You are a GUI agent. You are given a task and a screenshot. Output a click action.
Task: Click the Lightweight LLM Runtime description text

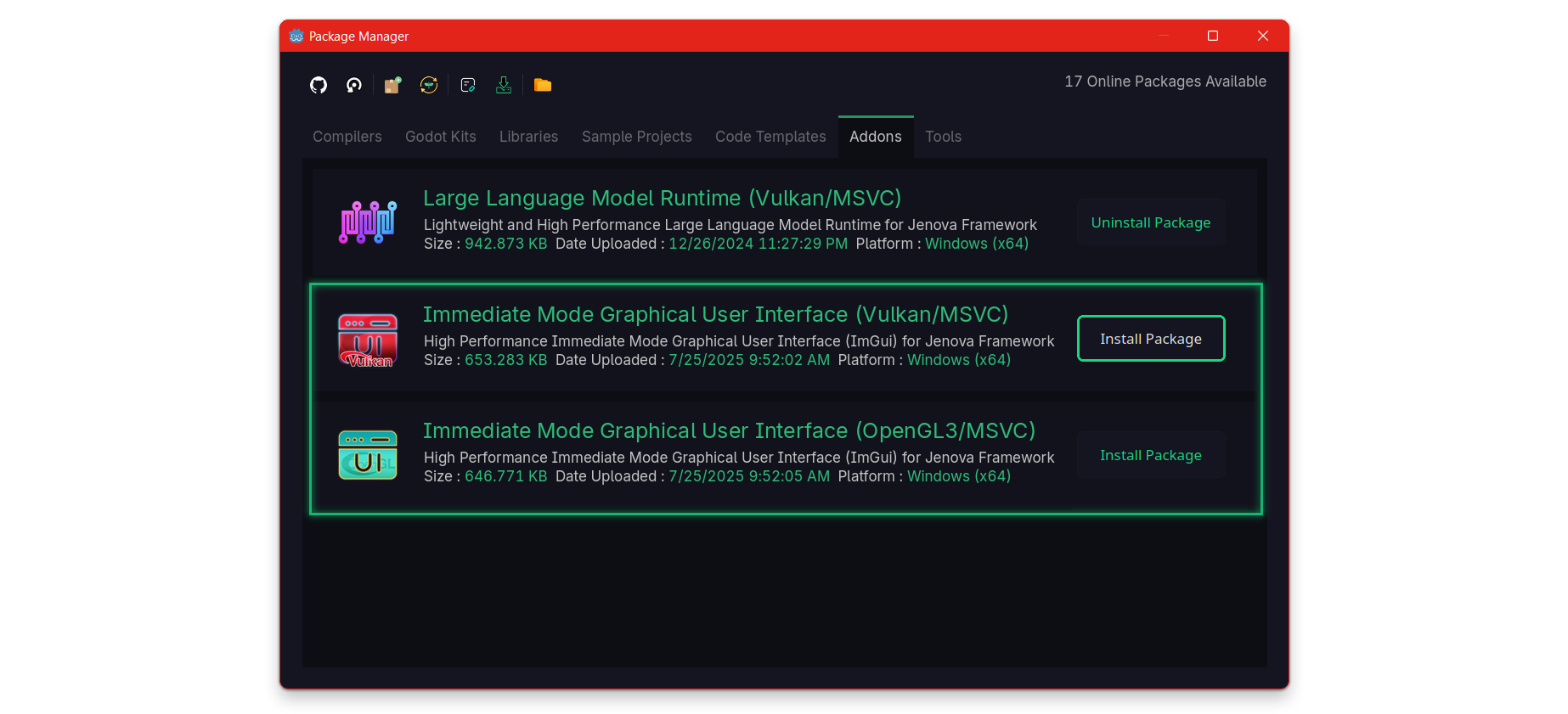pos(730,225)
